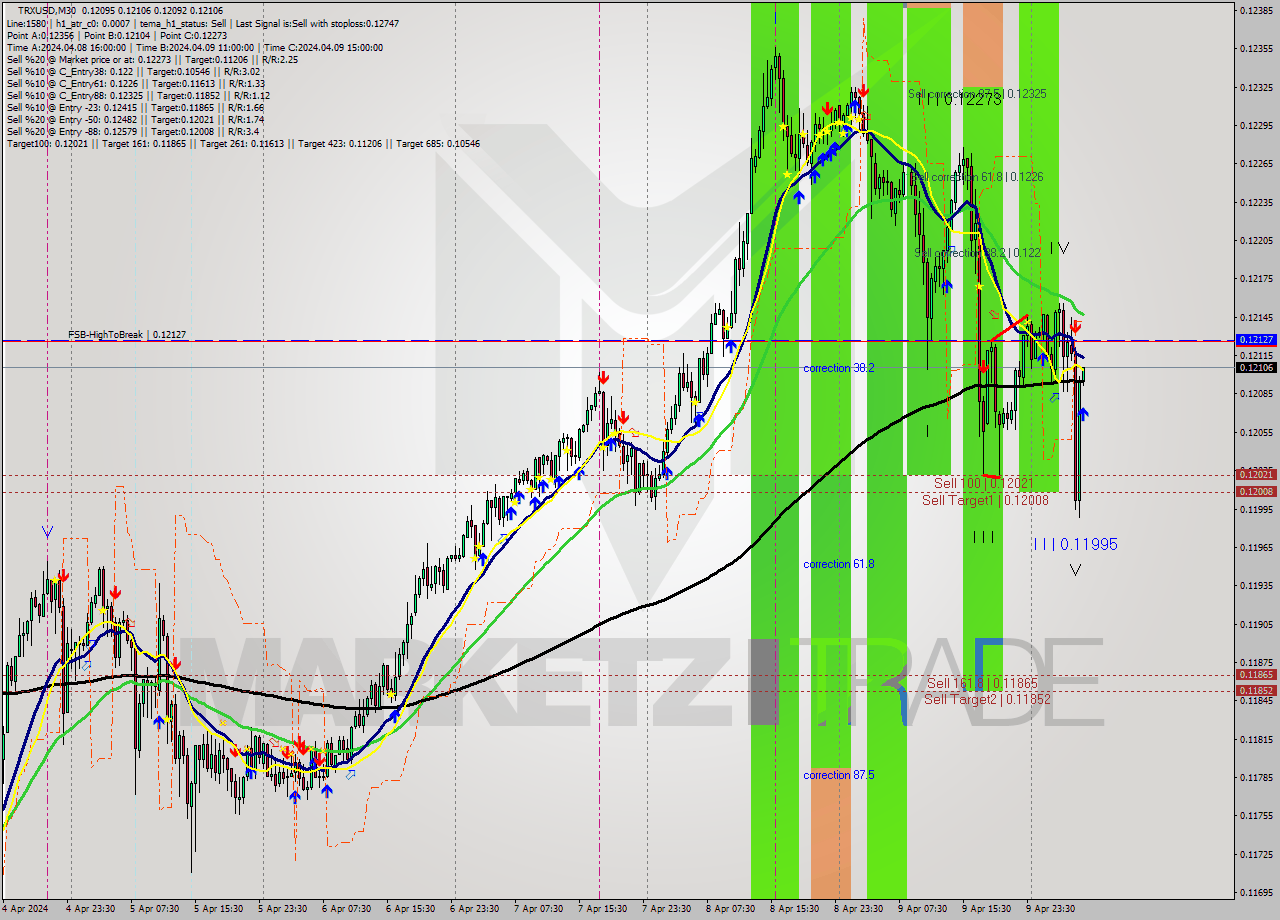This screenshot has width=1280, height=920.
Task: Click the black V reversal marker below 0.11995
Action: click(1075, 570)
